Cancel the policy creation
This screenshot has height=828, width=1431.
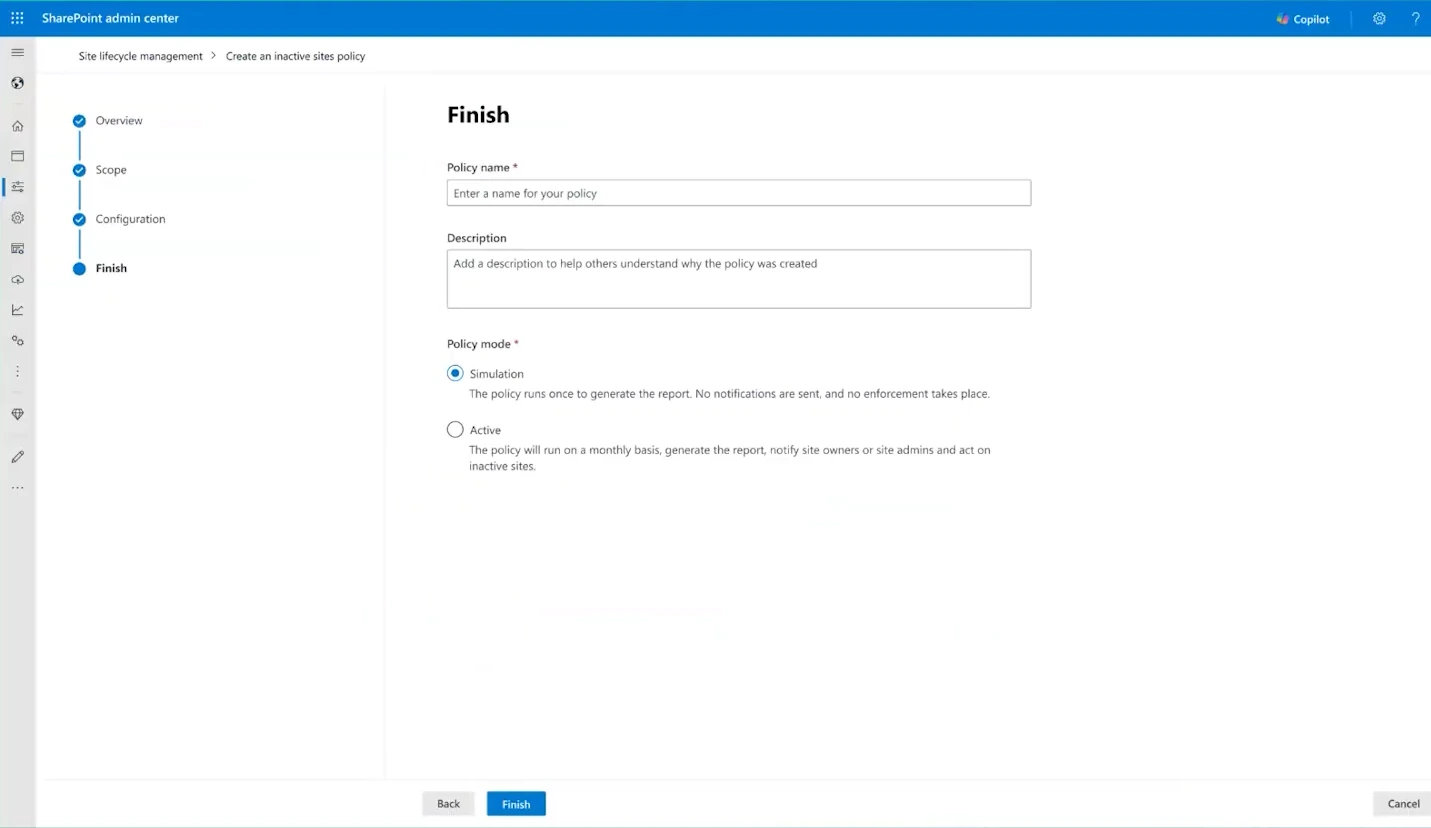(1403, 804)
